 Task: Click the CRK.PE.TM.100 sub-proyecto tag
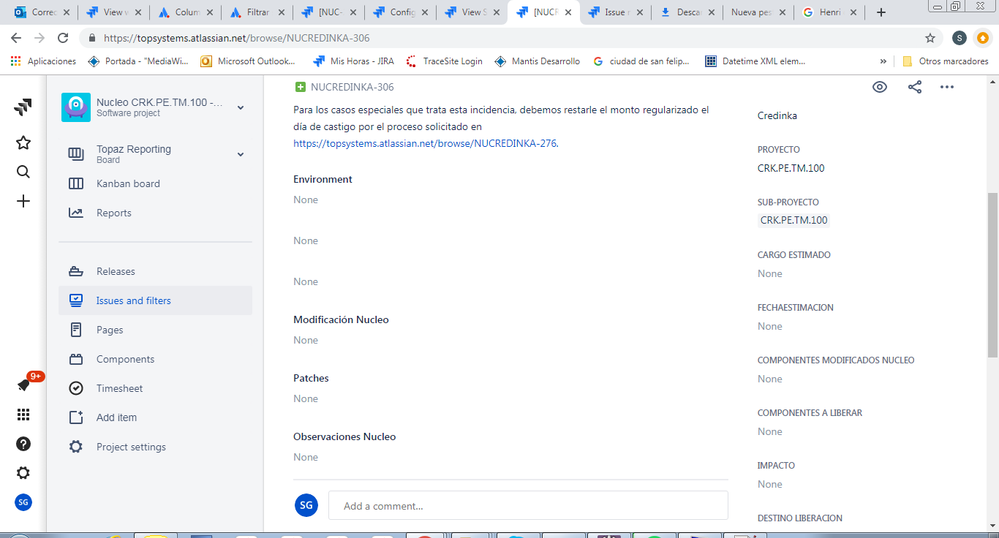tap(794, 221)
